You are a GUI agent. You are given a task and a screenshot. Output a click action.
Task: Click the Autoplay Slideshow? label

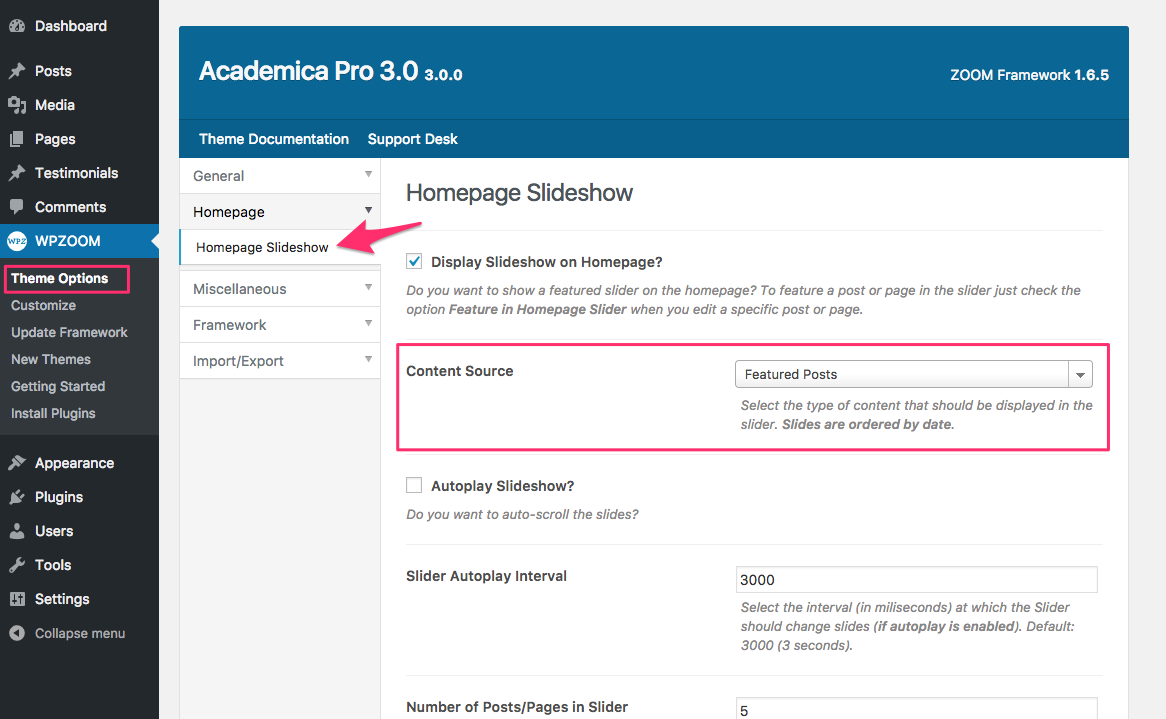pyautogui.click(x=503, y=486)
